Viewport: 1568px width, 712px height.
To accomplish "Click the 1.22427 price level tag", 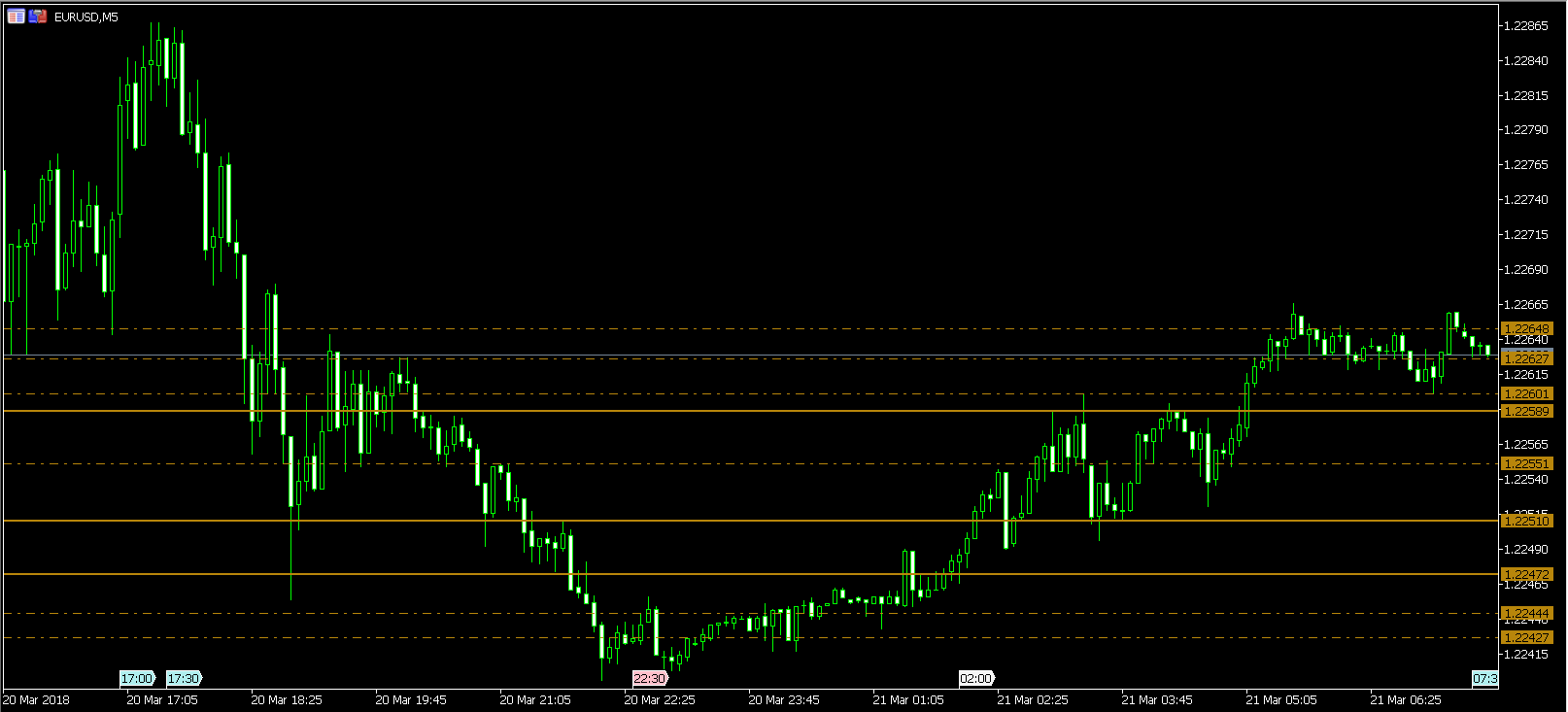I will tap(1526, 637).
